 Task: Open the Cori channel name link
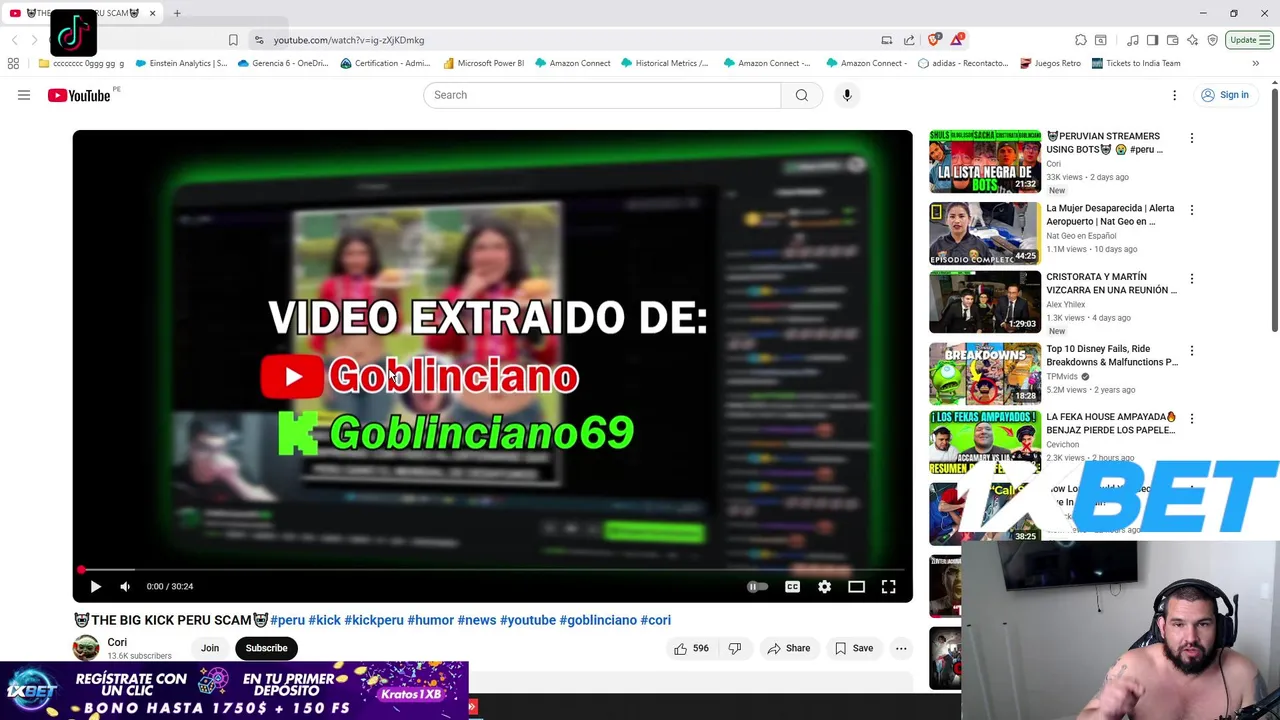click(117, 642)
